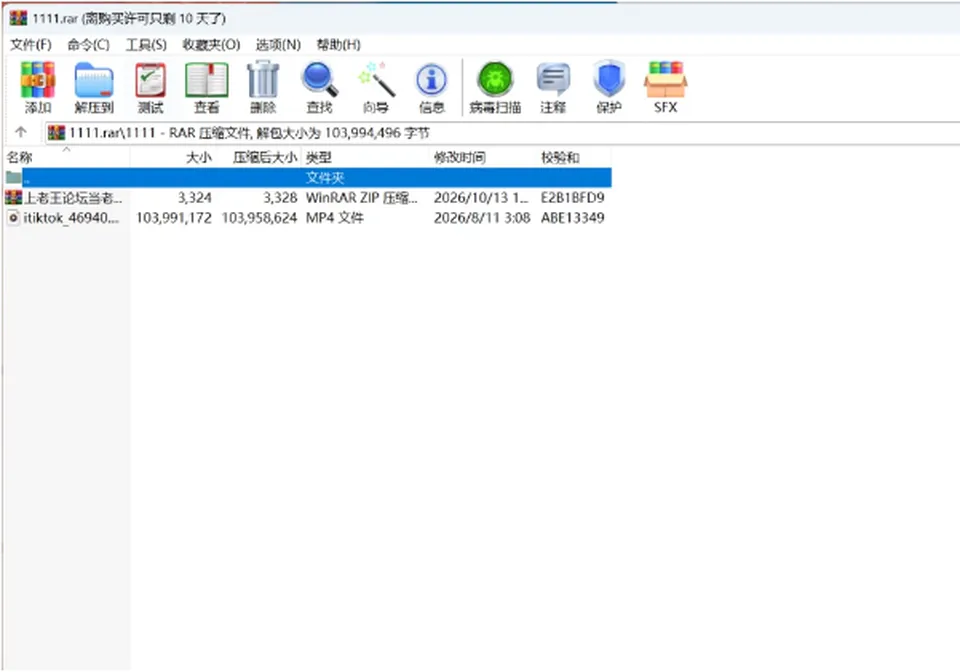Click the 103,991,172 size value
The width and height of the screenshot is (960, 672).
pyautogui.click(x=174, y=218)
